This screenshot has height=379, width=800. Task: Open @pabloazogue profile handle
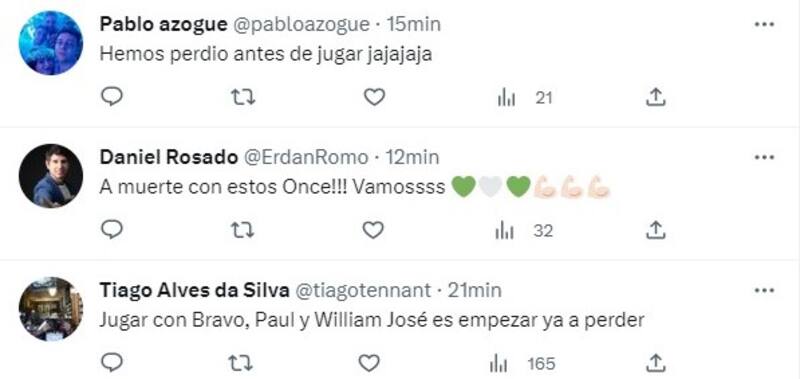click(302, 24)
